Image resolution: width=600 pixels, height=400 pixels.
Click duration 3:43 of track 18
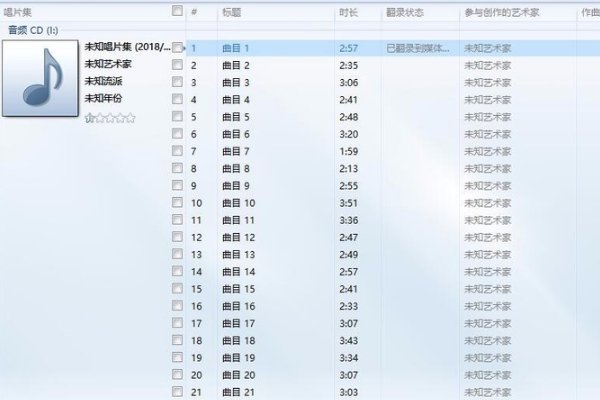point(349,341)
